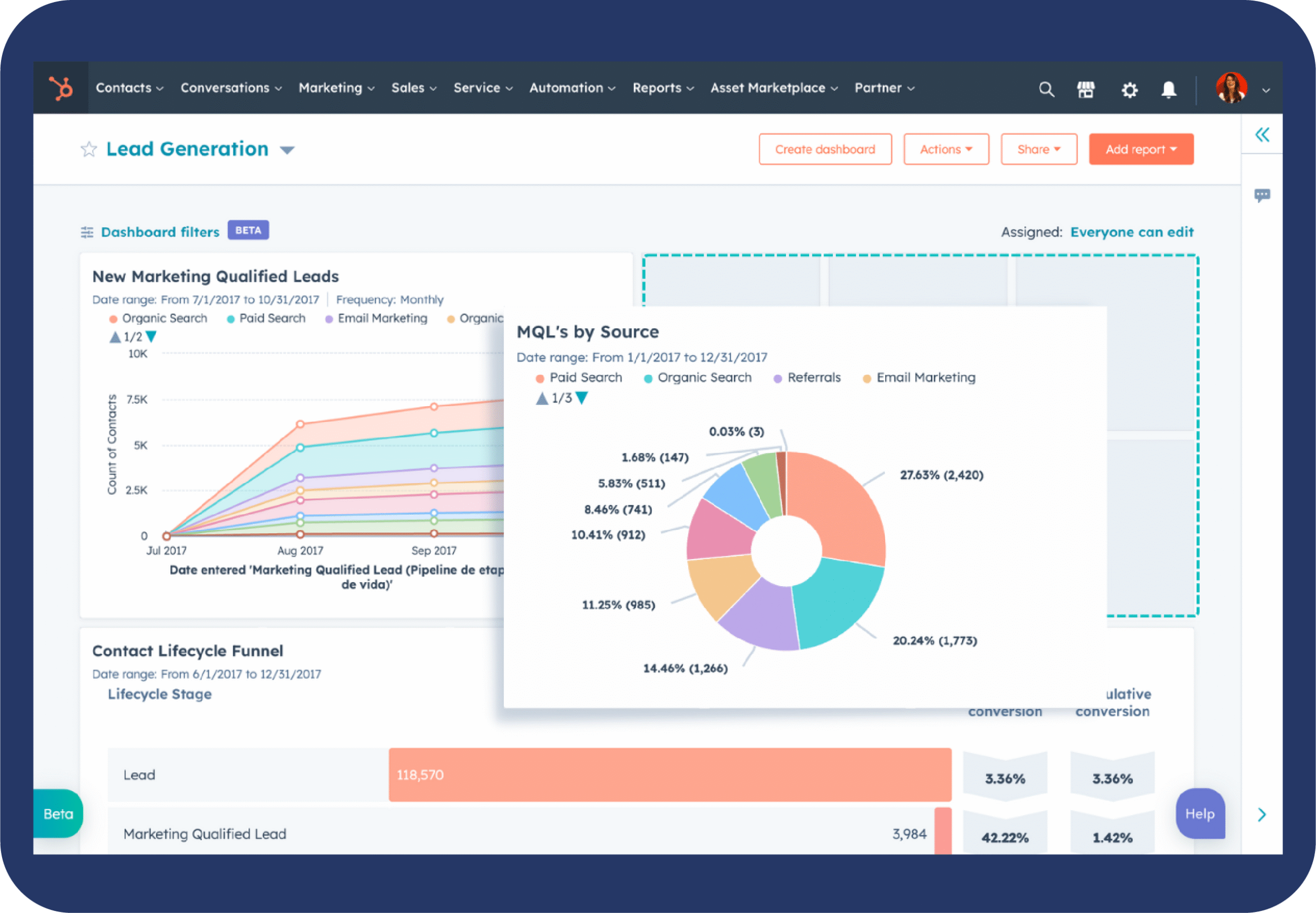The width and height of the screenshot is (1316, 913).
Task: Go to next legend page in pie chart
Action: (x=581, y=398)
